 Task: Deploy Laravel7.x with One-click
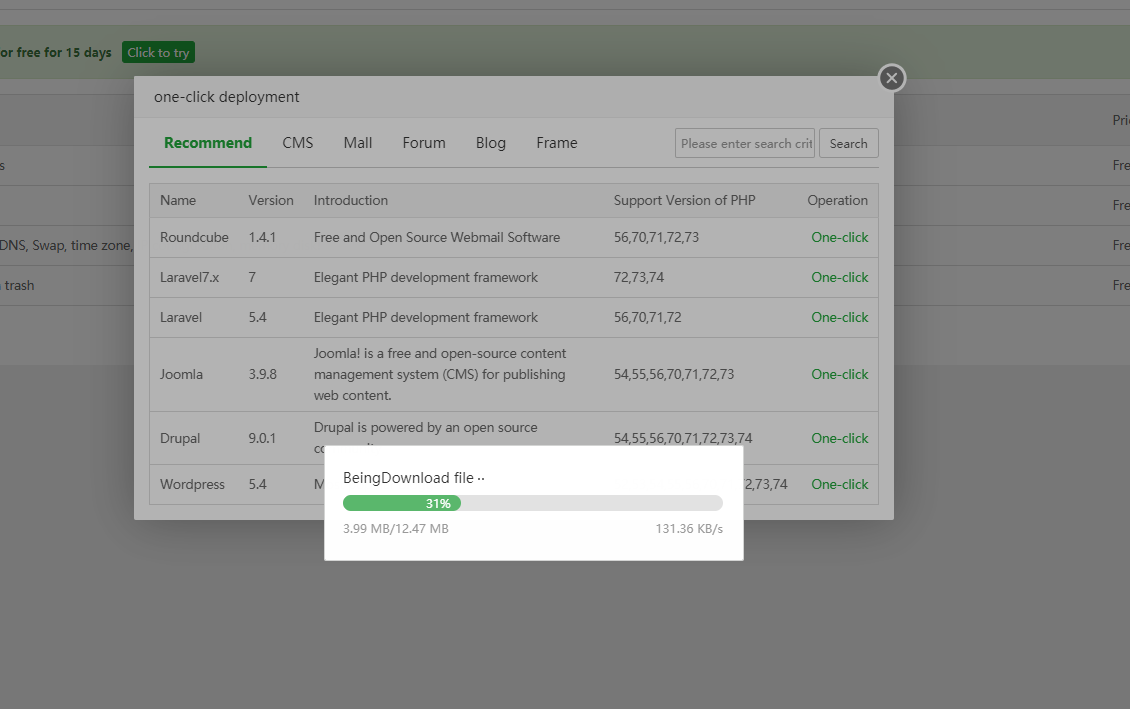(x=840, y=277)
